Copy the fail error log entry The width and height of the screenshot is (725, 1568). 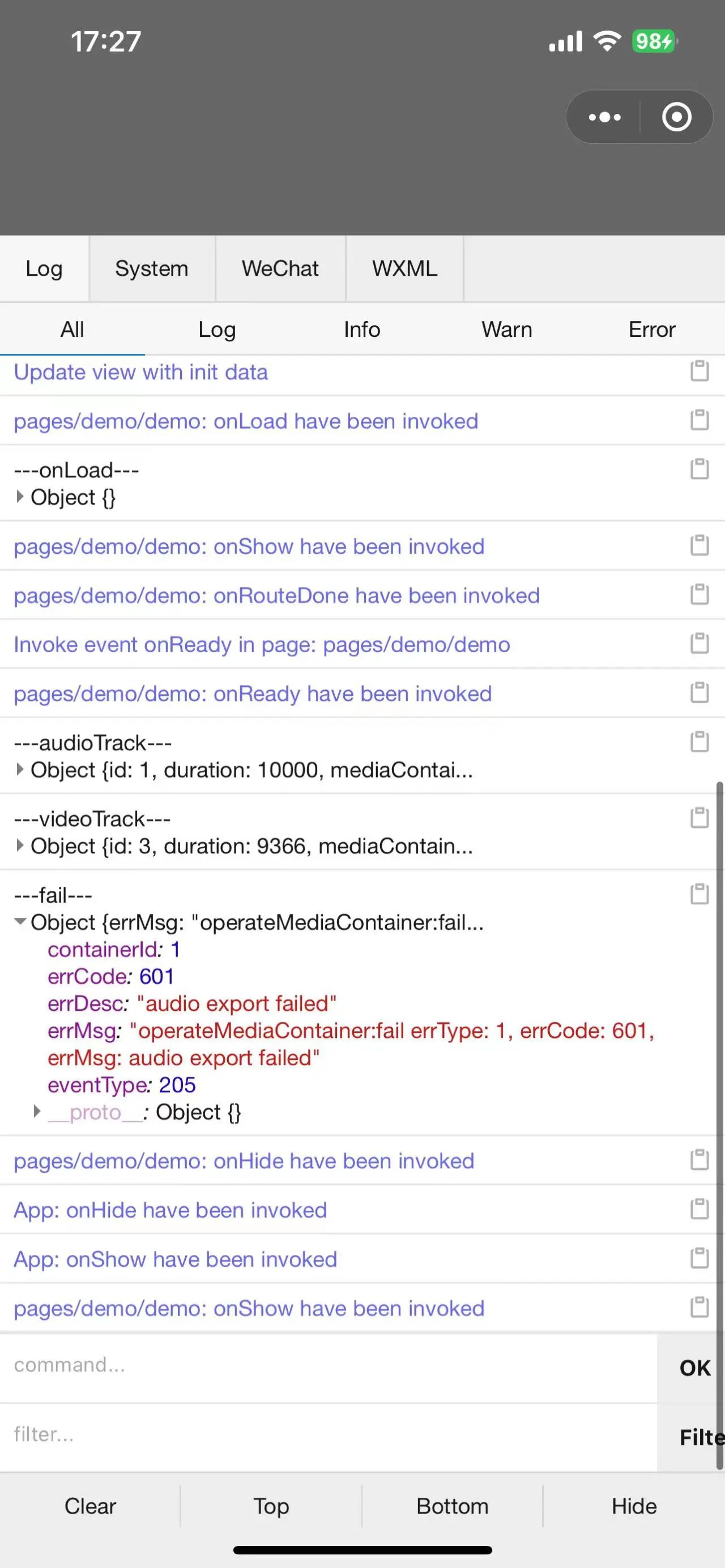[699, 894]
